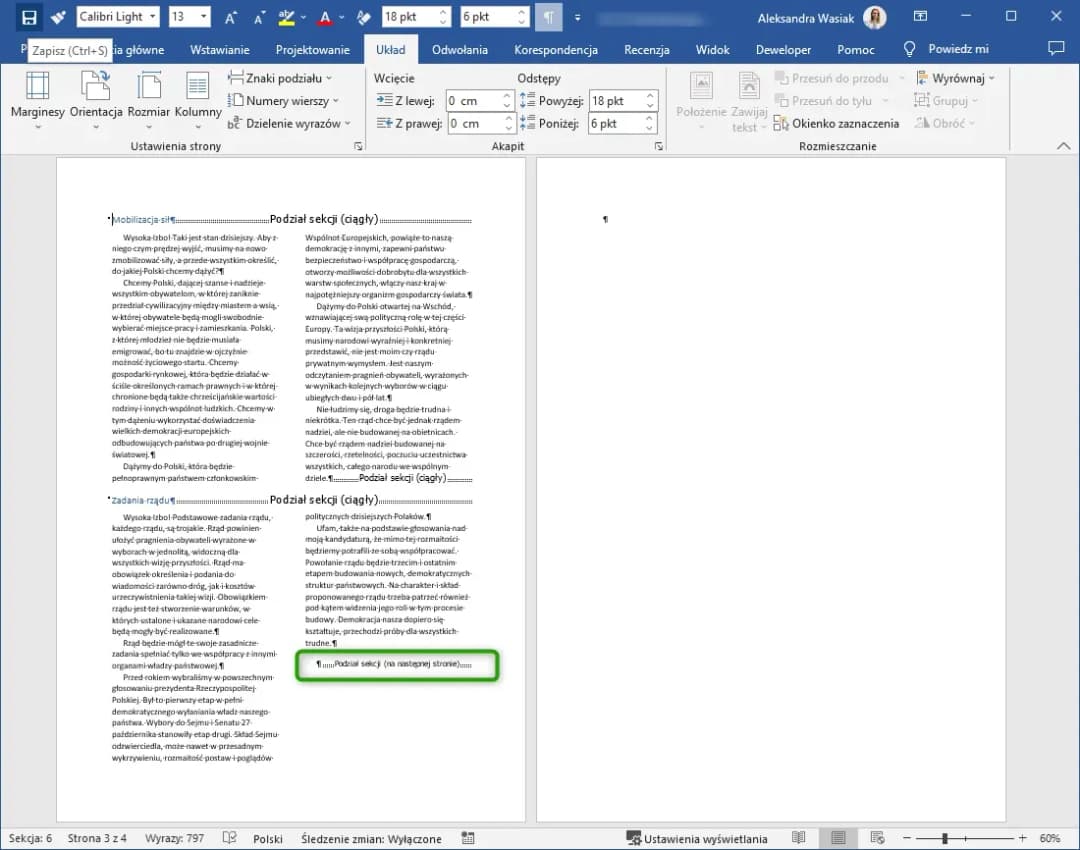
Task: Open the font size dropdown showing 13
Action: coord(205,16)
